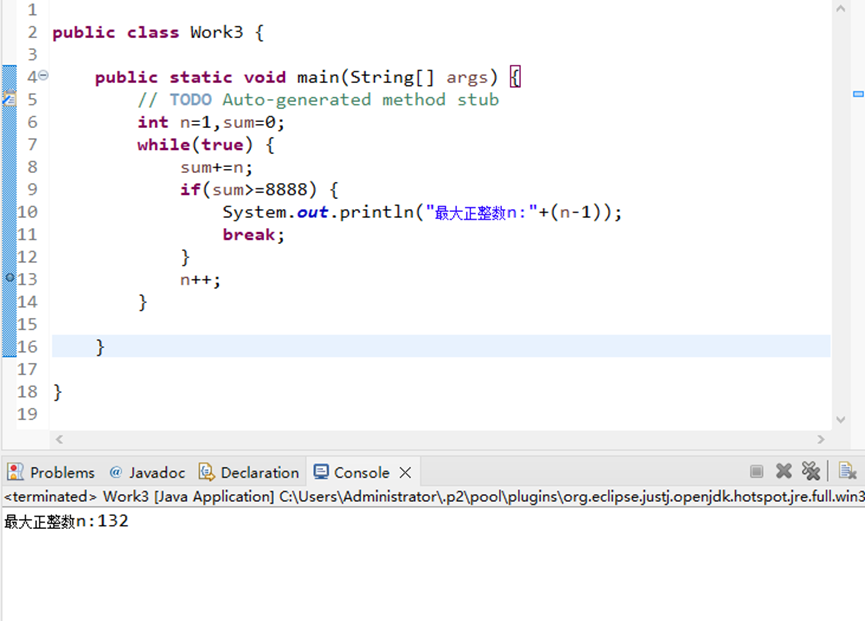Click the Terminate (stop) icon
Screen dimensions: 865x621
point(757,471)
